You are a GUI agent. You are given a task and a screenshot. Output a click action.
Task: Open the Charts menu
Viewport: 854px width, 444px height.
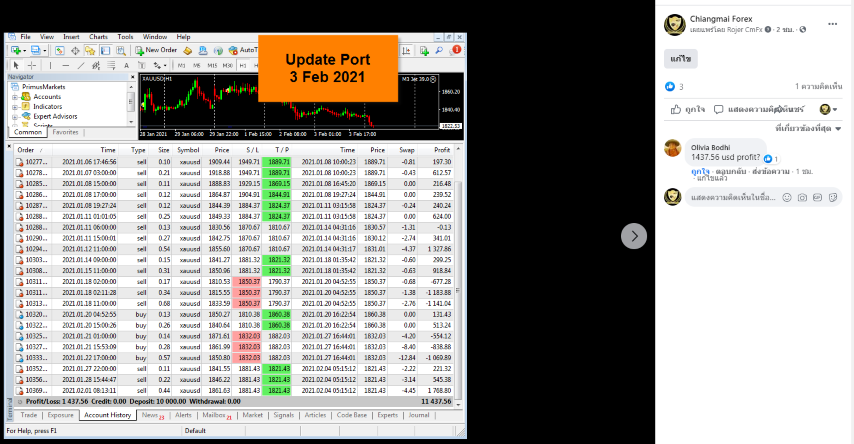(x=99, y=37)
